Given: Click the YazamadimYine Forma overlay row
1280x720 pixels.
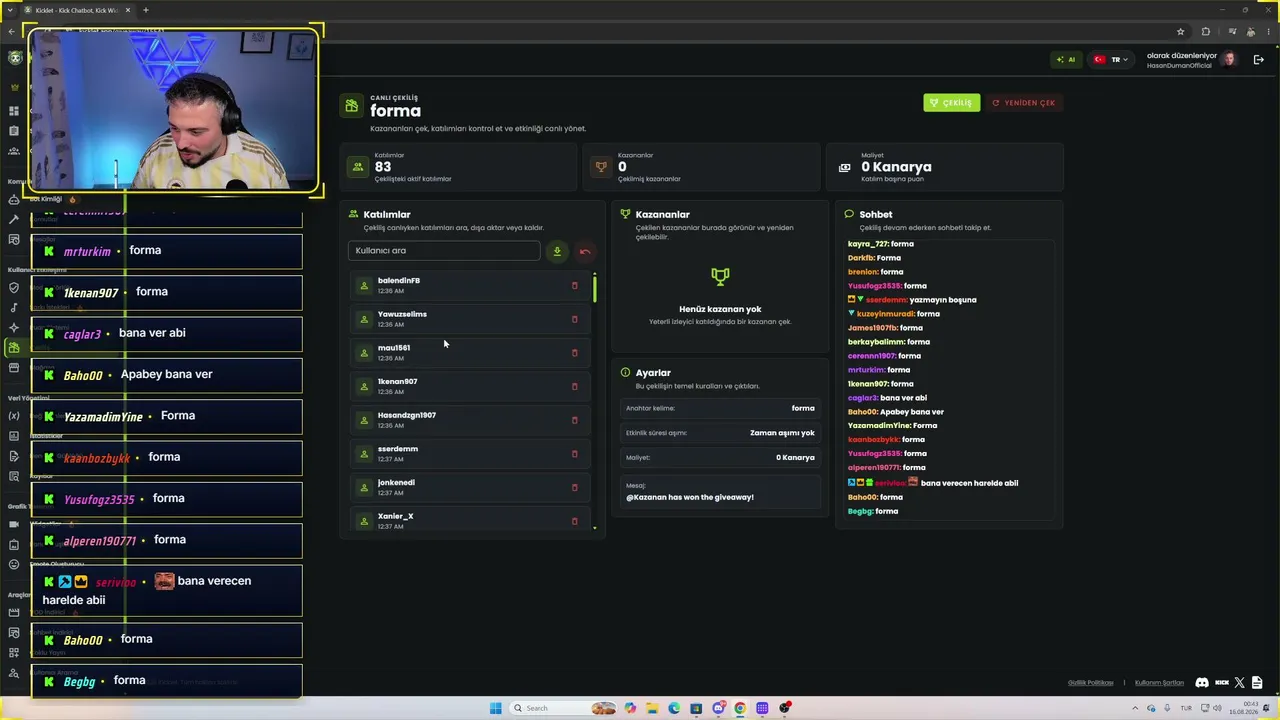Looking at the screenshot, I should click(167, 416).
